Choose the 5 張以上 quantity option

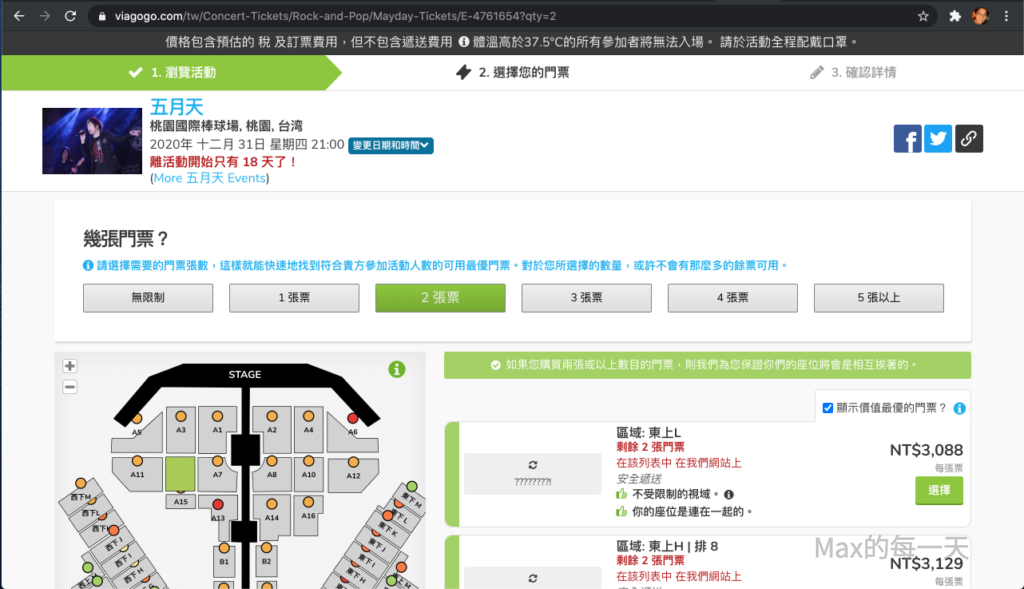tap(879, 298)
